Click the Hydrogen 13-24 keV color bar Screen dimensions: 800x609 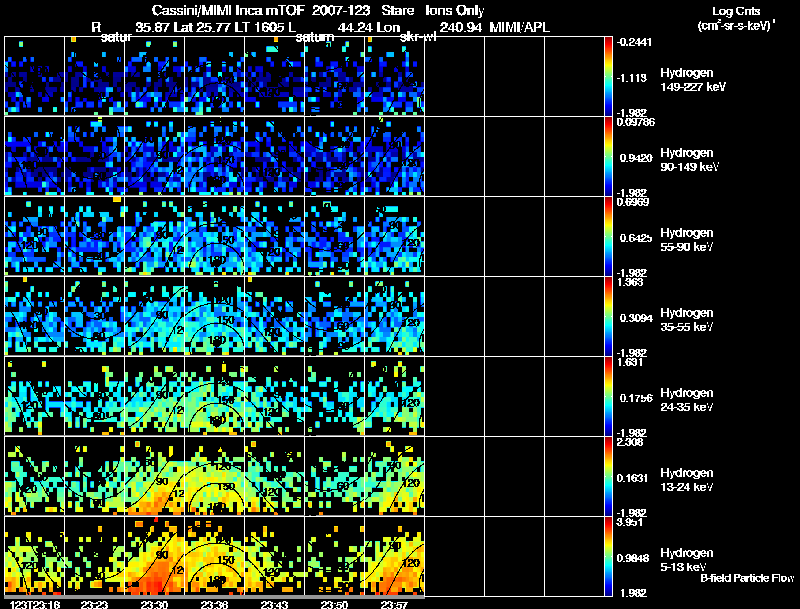coord(608,477)
